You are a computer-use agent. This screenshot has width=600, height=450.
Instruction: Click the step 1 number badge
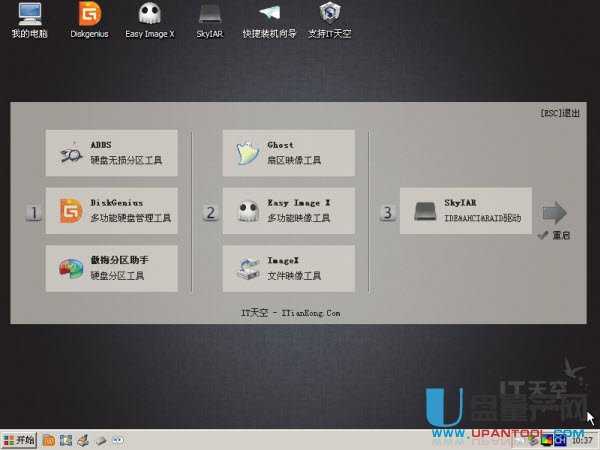(x=34, y=212)
